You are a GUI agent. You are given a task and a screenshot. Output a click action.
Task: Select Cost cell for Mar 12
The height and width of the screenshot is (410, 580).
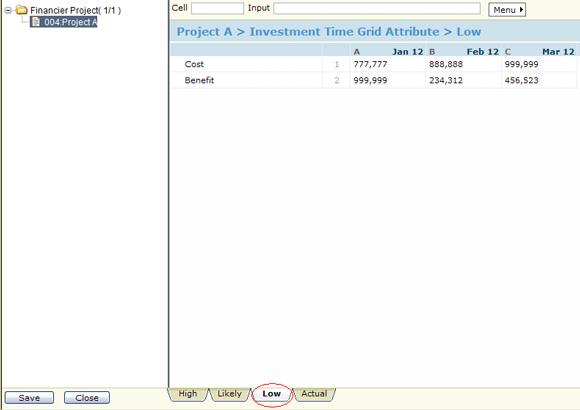(539, 64)
